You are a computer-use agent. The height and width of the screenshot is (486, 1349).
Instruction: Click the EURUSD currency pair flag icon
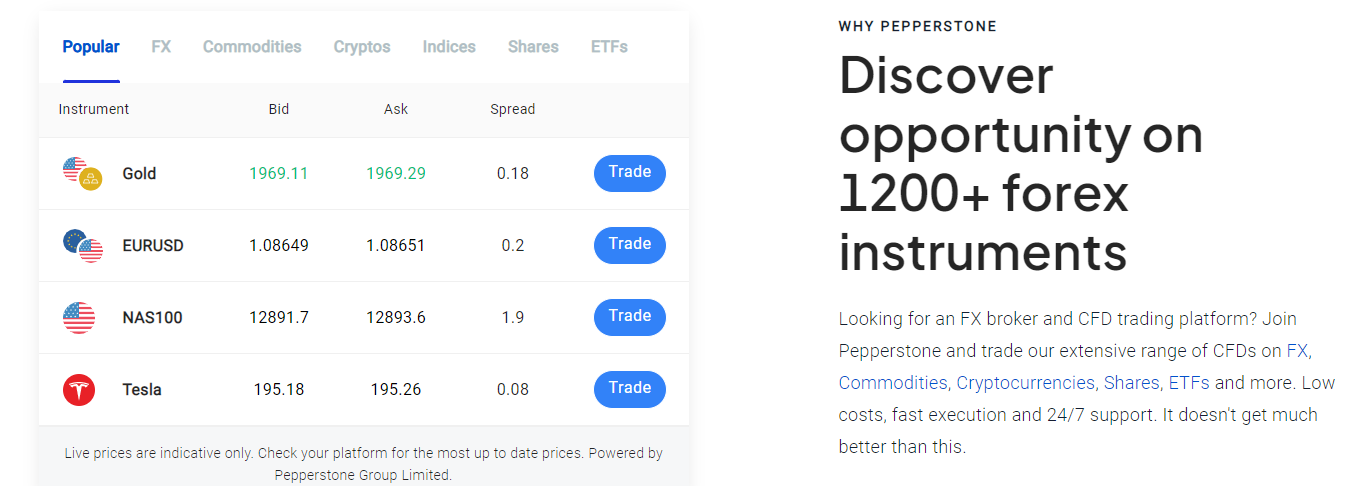(x=83, y=246)
